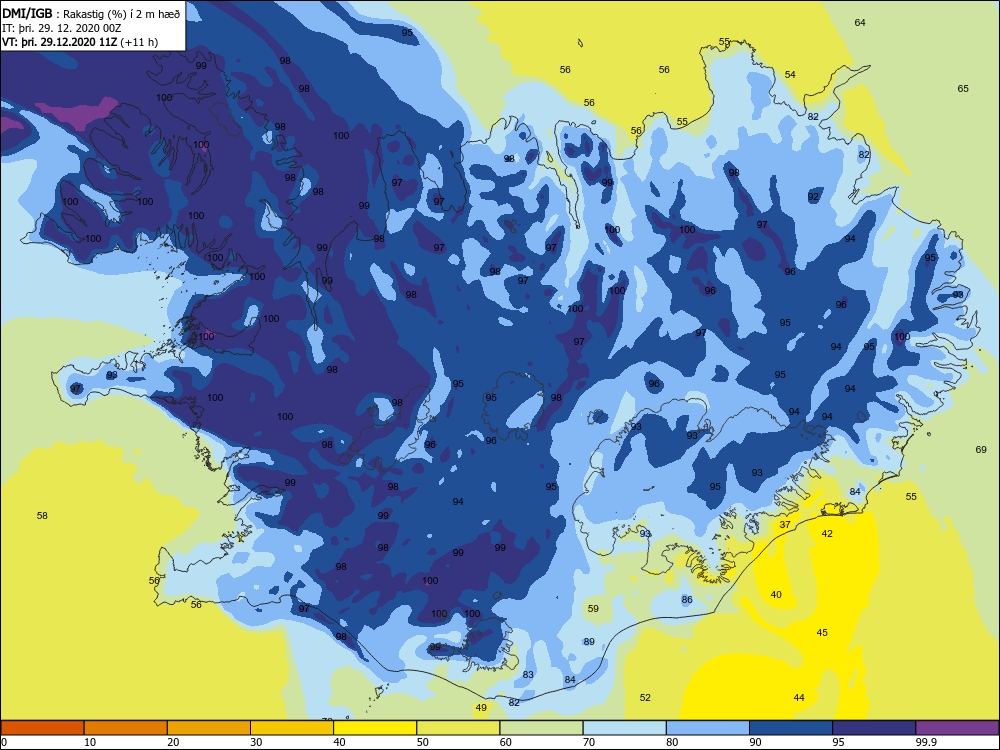The width and height of the screenshot is (1000, 750).
Task: Click the 'IT: þri. 29. 12. 2020 00Z' line
Action: coord(61,28)
